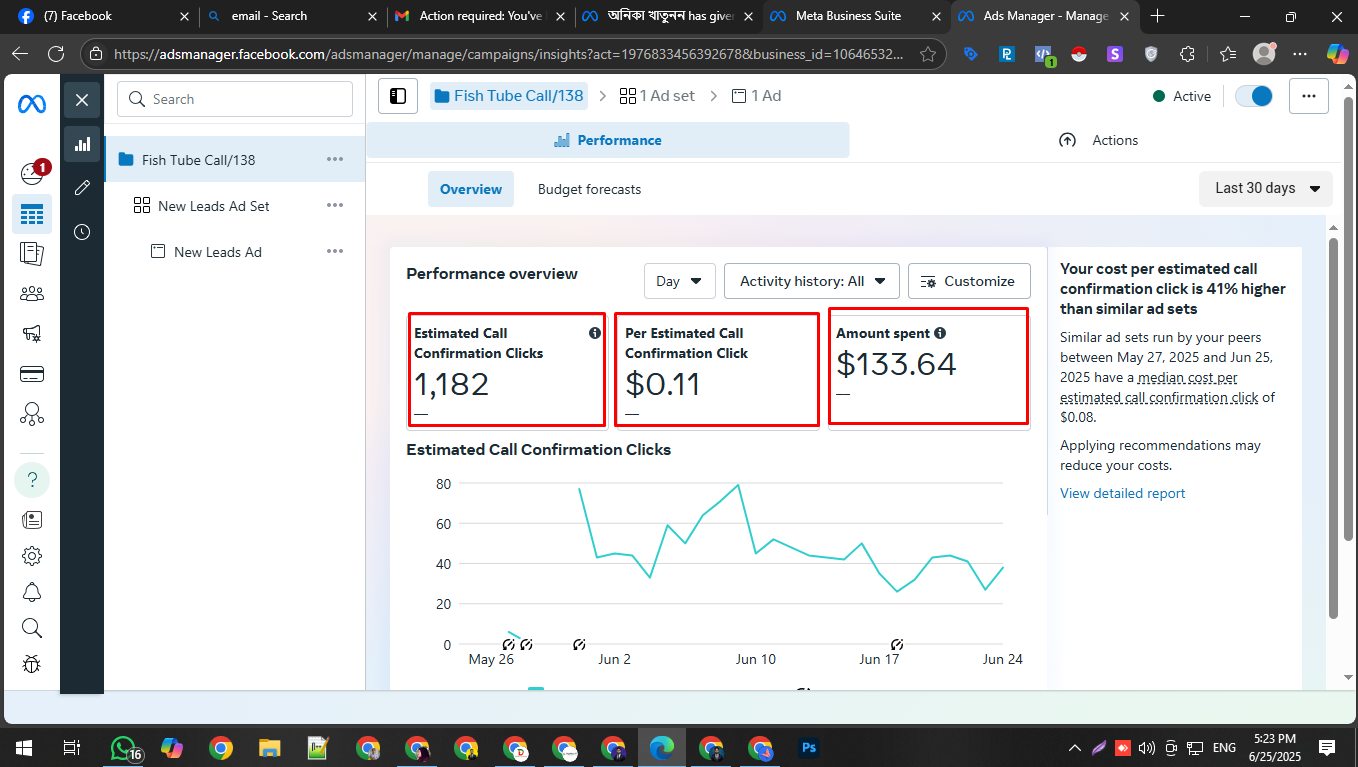Viewport: 1358px width, 767px height.
Task: Click the Search field in the sidebar
Action: (235, 99)
